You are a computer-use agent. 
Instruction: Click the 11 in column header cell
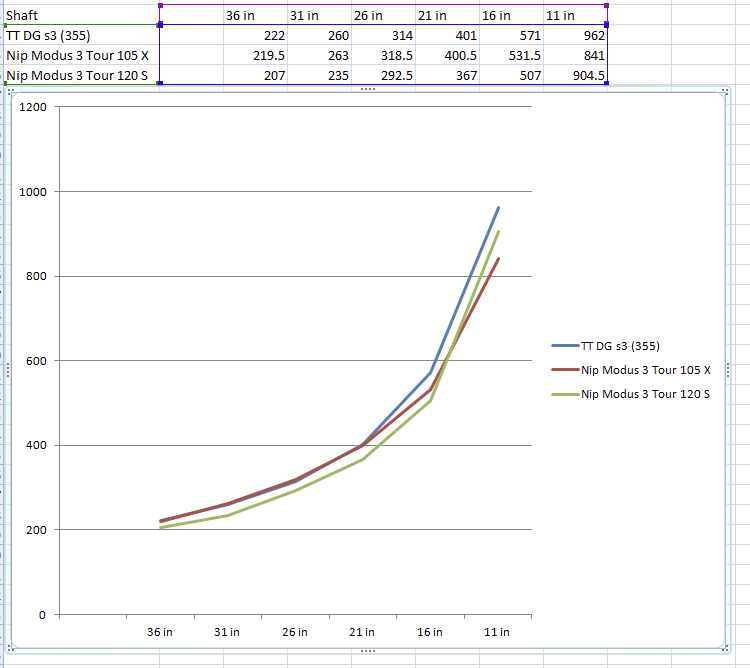click(575, 15)
